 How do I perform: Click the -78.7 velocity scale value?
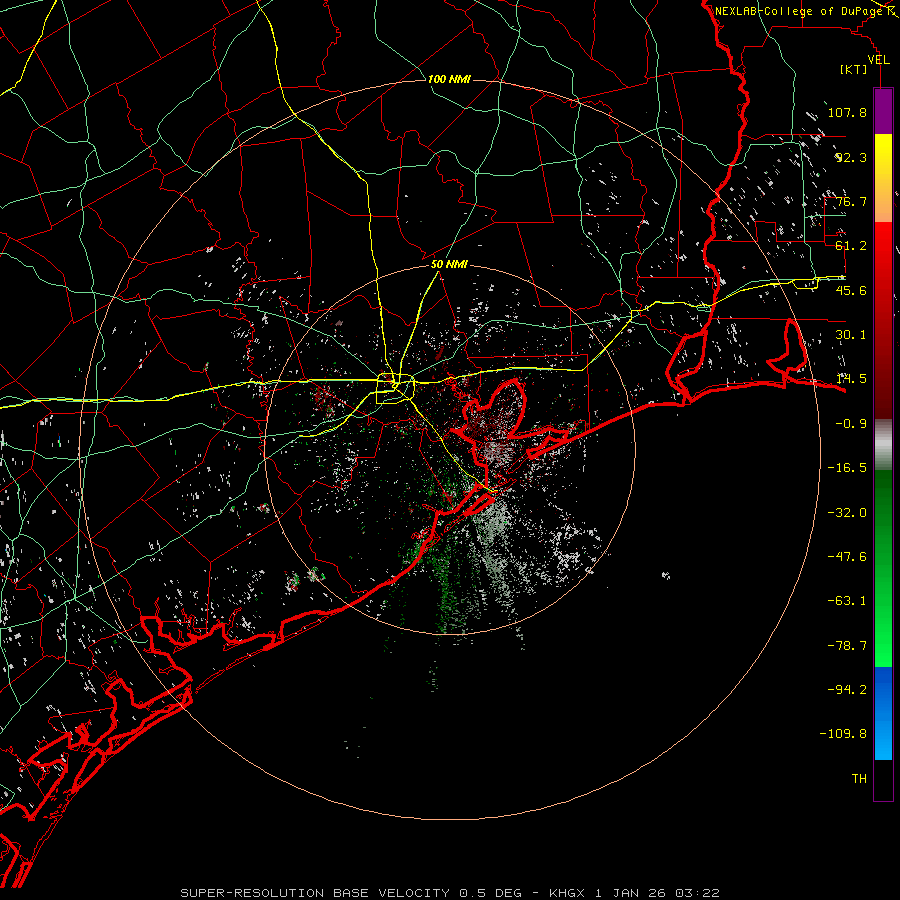coord(847,646)
